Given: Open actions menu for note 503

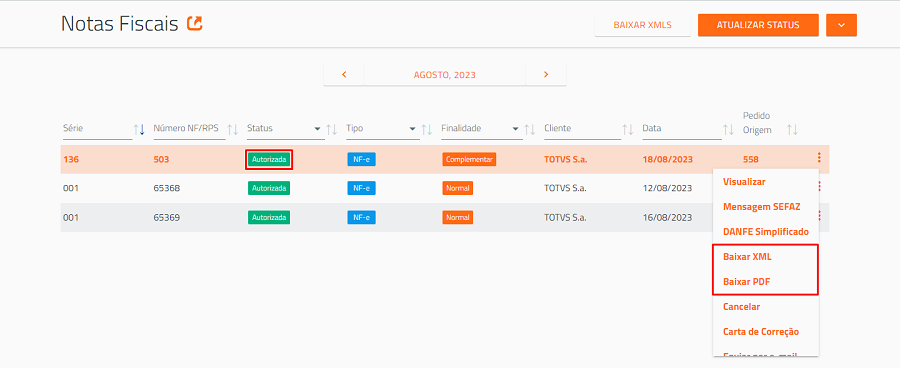Looking at the screenshot, I should (x=819, y=157).
